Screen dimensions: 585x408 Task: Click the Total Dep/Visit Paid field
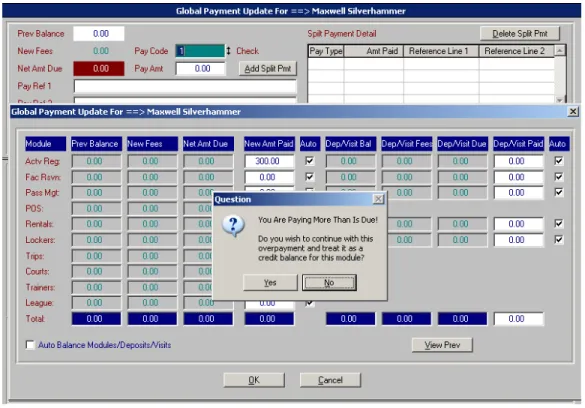point(519,319)
